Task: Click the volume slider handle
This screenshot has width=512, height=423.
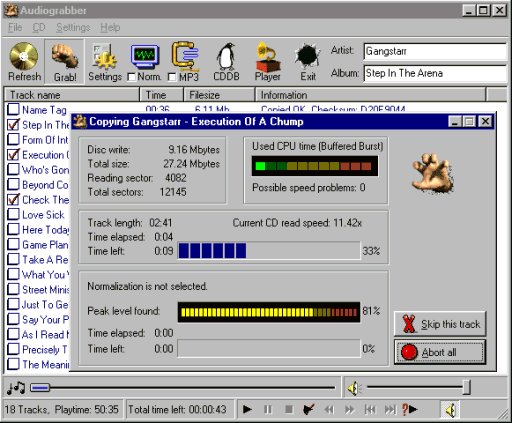Action: [x=467, y=388]
